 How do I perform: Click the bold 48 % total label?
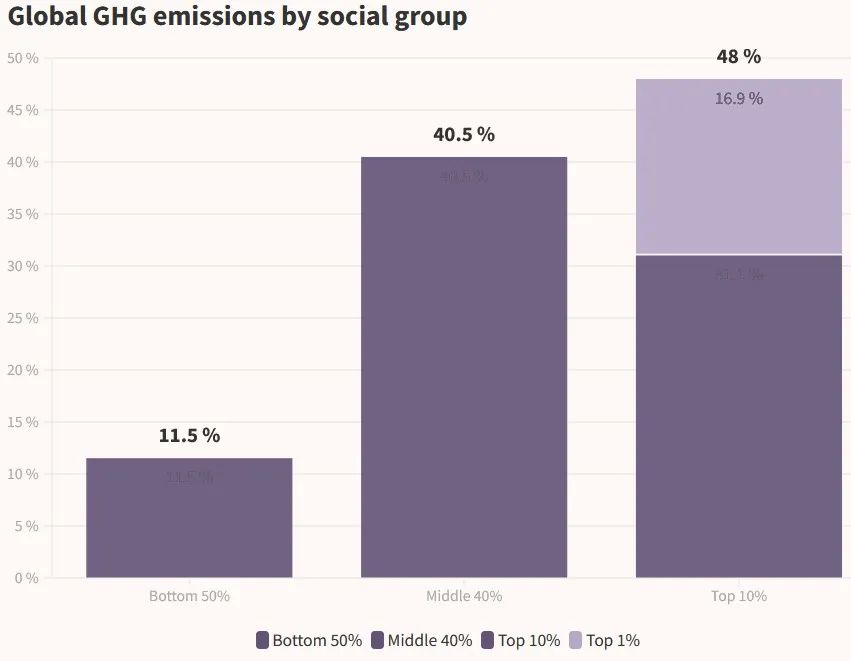[x=739, y=57]
